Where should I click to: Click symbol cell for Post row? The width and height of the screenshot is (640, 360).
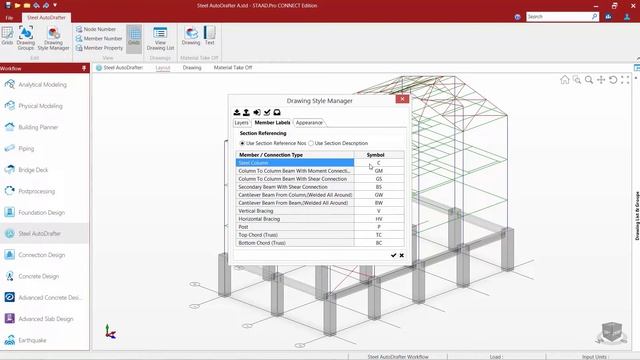coord(379,227)
